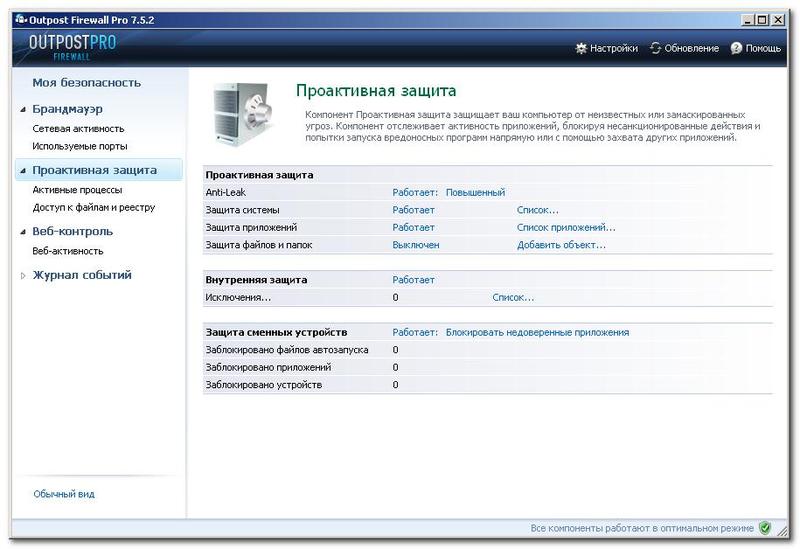The height and width of the screenshot is (549, 800).
Task: Click the Защита сменных устройств heading
Action: pyautogui.click(x=276, y=333)
